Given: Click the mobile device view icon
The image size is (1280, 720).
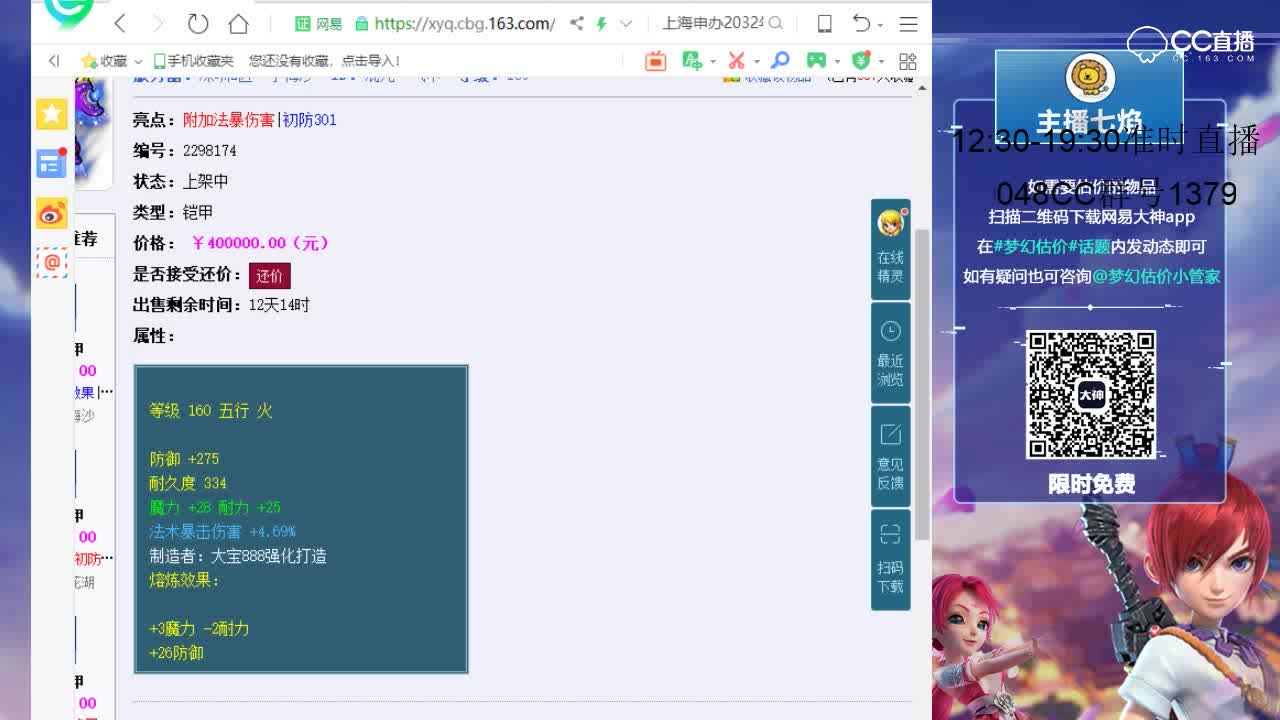Looking at the screenshot, I should click(825, 23).
